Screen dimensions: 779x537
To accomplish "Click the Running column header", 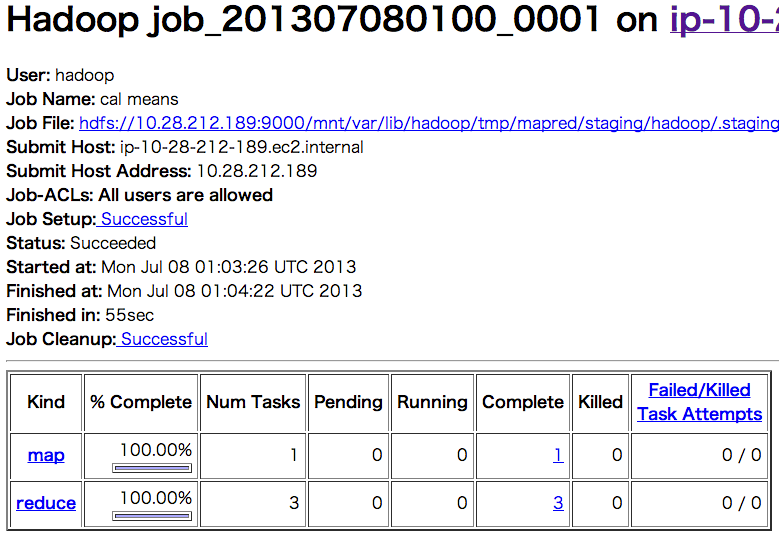I will point(432,402).
